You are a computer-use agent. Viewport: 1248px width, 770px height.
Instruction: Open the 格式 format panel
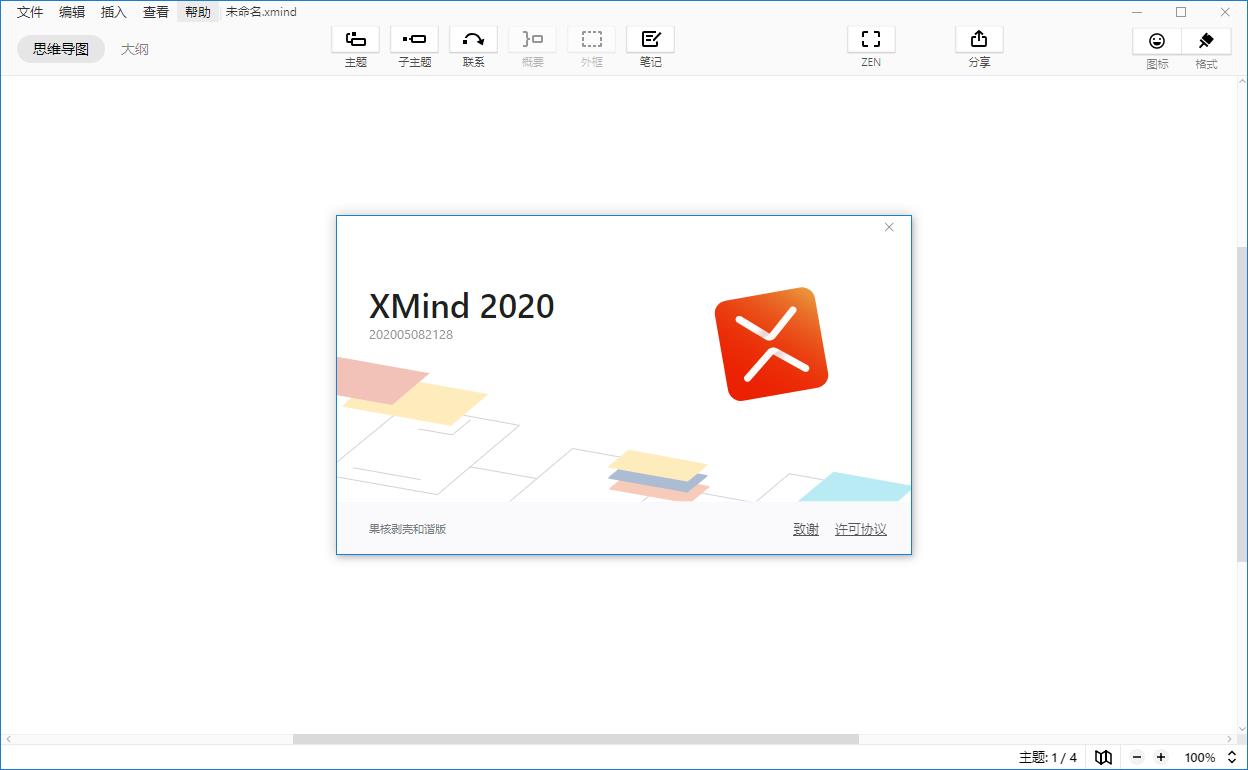(x=1205, y=48)
